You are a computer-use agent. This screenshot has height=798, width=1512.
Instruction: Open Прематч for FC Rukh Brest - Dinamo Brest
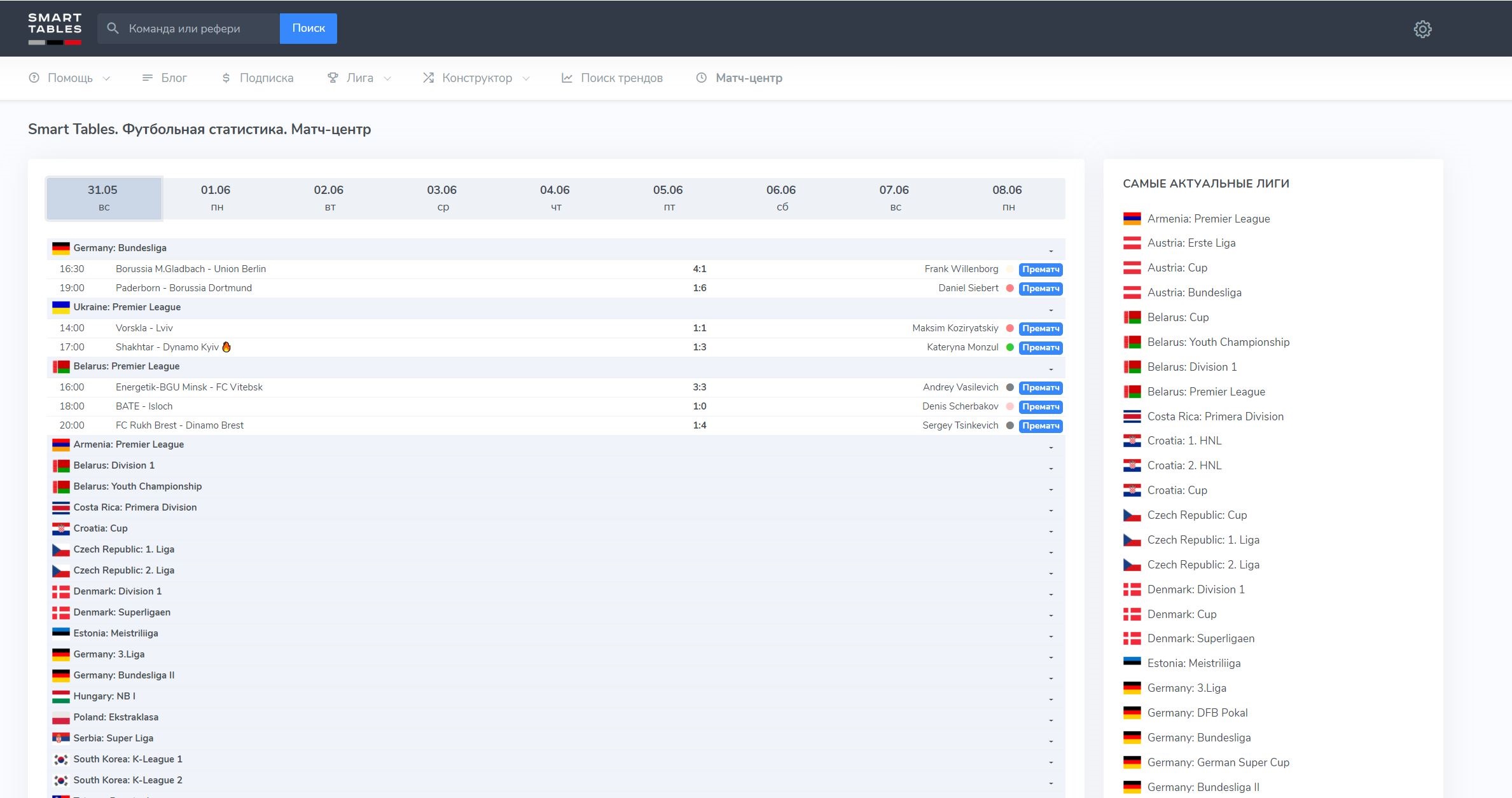(1041, 425)
